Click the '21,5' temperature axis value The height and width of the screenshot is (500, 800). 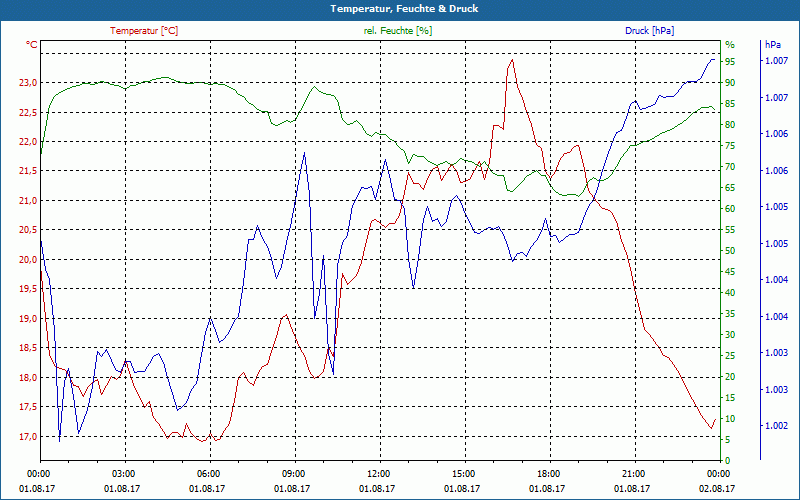tap(29, 171)
